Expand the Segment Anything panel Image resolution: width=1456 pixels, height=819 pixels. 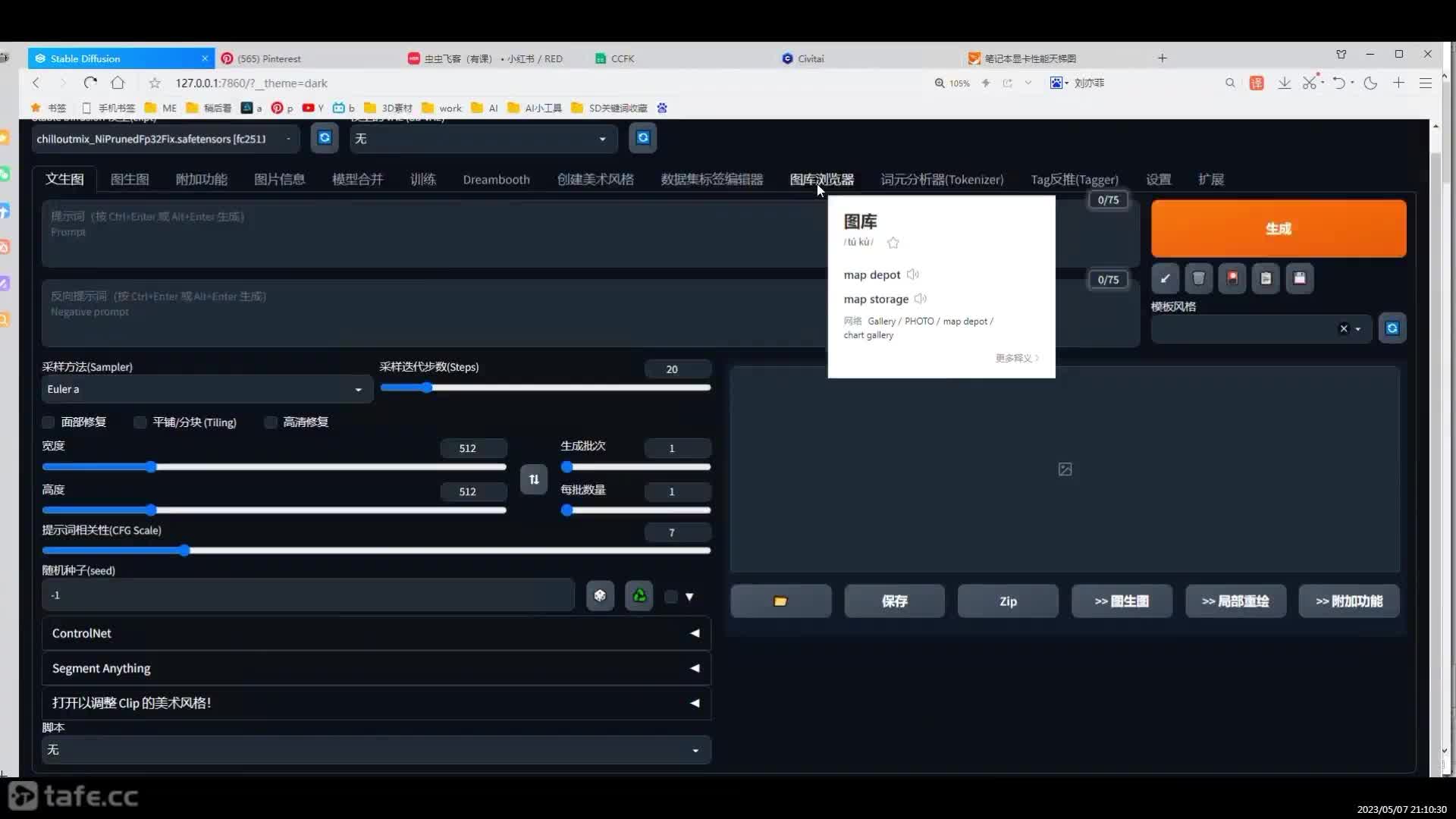(x=376, y=668)
